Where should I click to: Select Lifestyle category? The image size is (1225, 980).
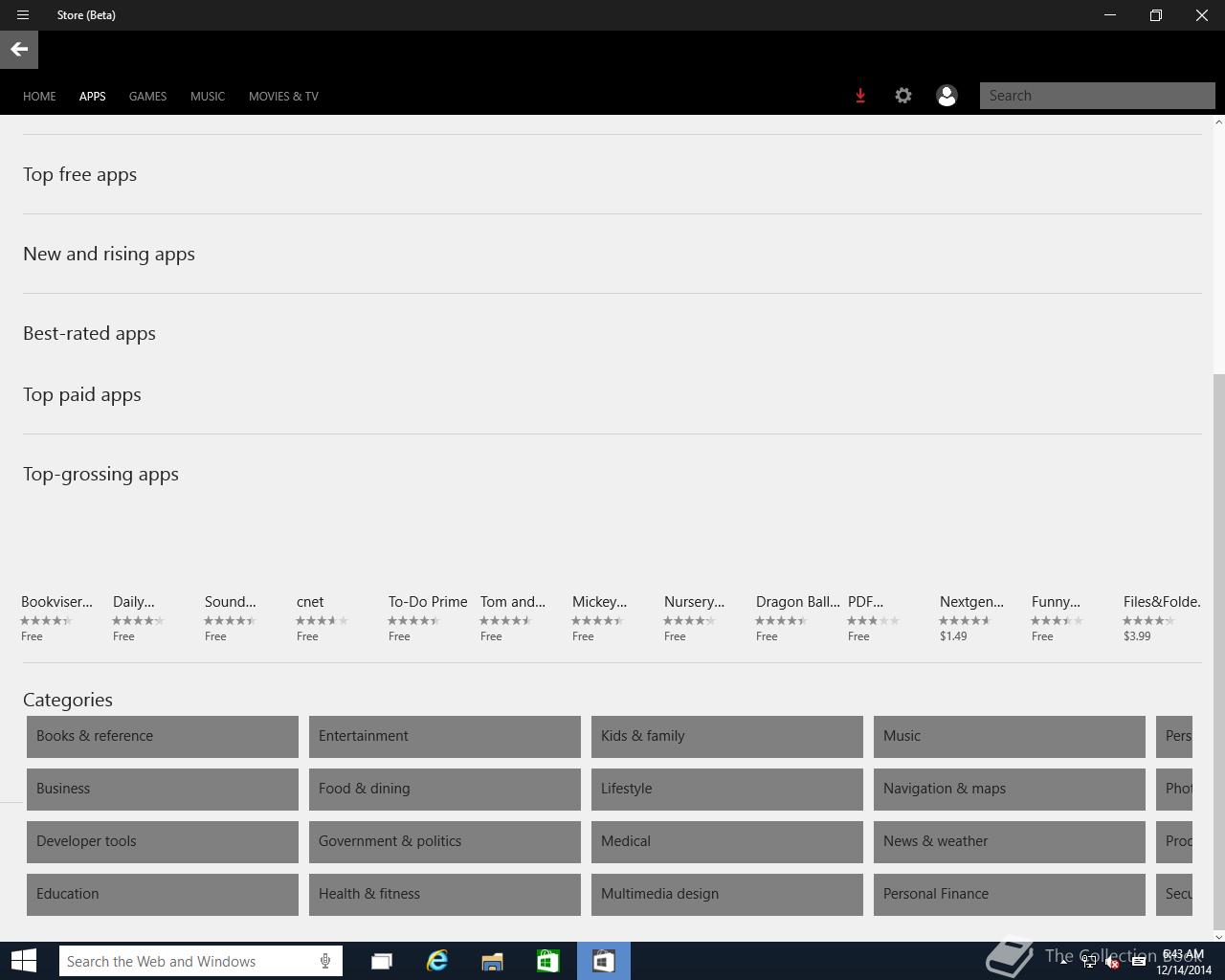click(727, 789)
